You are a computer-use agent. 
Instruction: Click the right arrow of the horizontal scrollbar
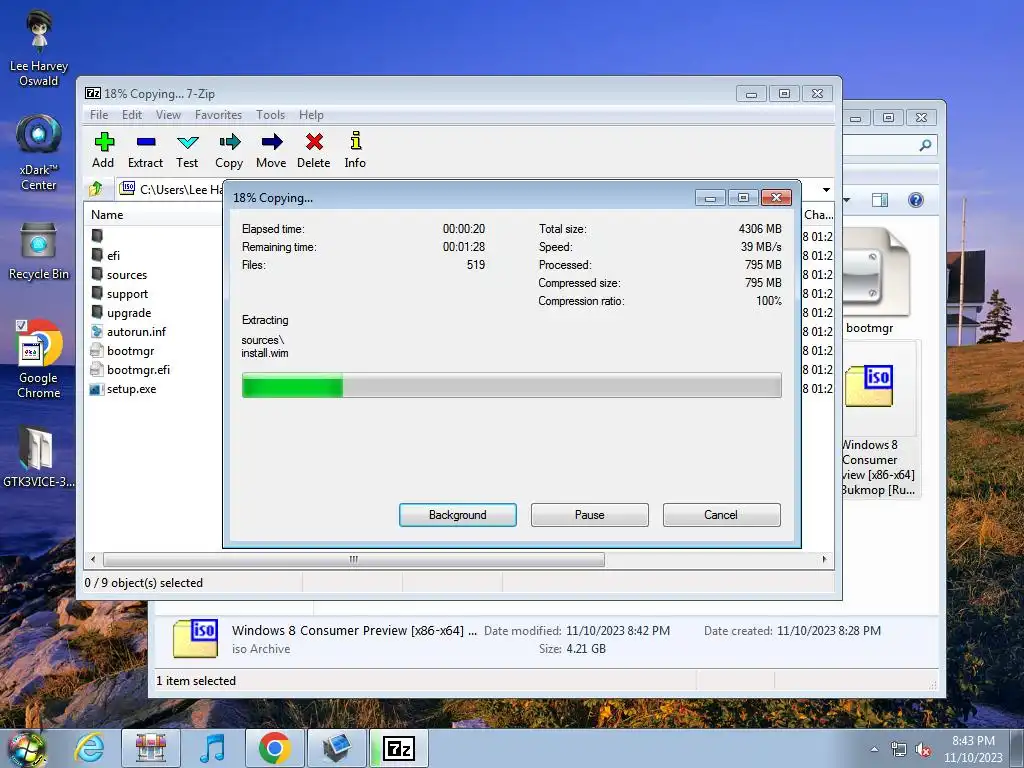coord(824,560)
